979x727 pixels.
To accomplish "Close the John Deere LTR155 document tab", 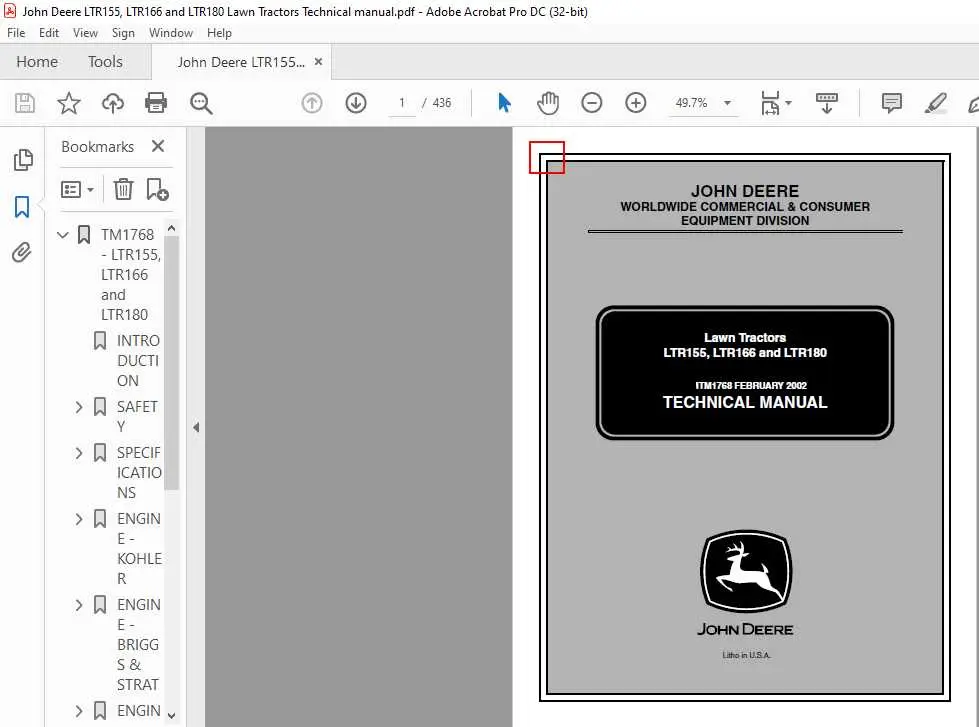I will point(318,61).
